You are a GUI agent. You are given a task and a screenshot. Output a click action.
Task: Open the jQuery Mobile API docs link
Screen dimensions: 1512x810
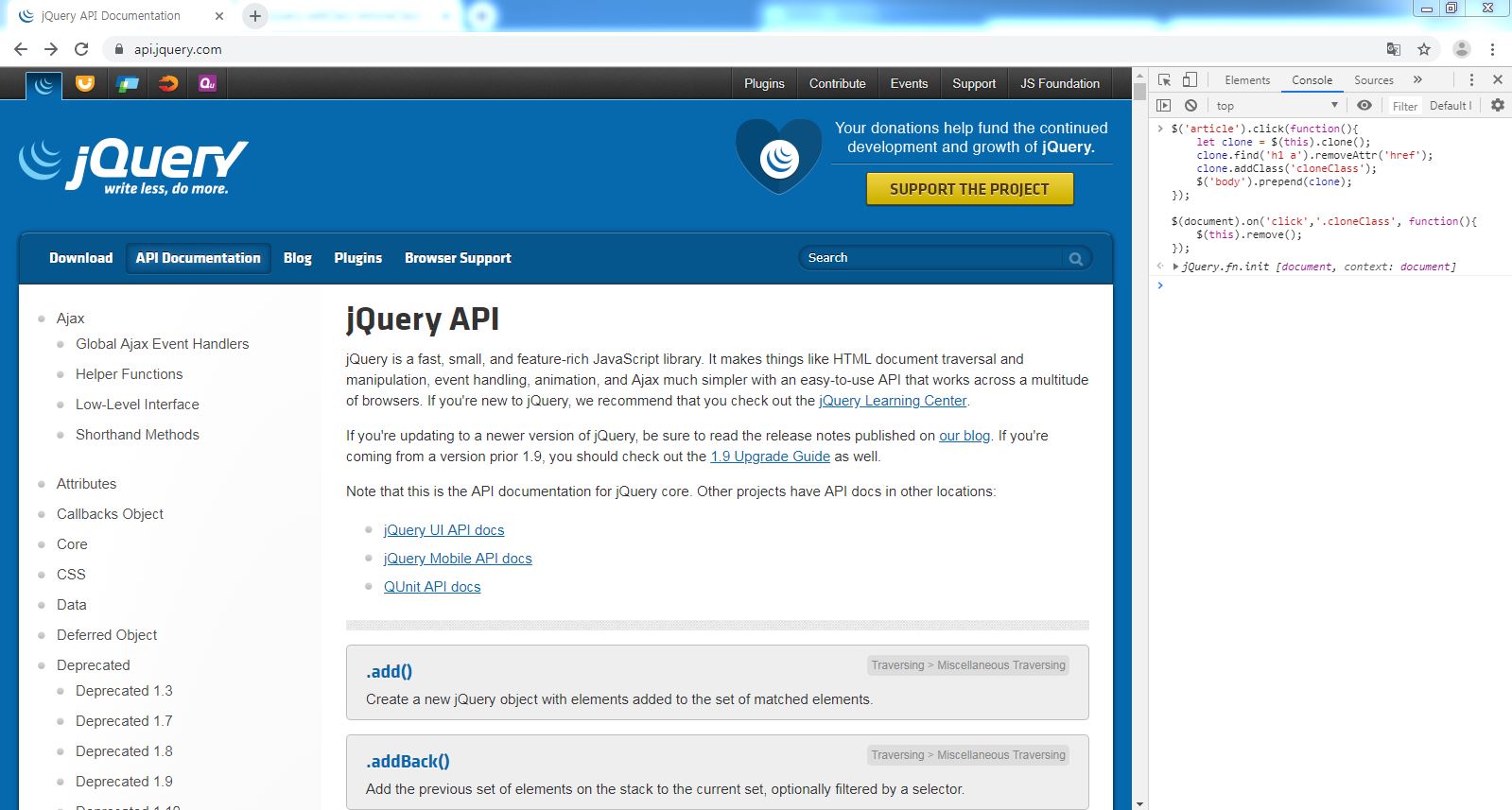click(458, 559)
